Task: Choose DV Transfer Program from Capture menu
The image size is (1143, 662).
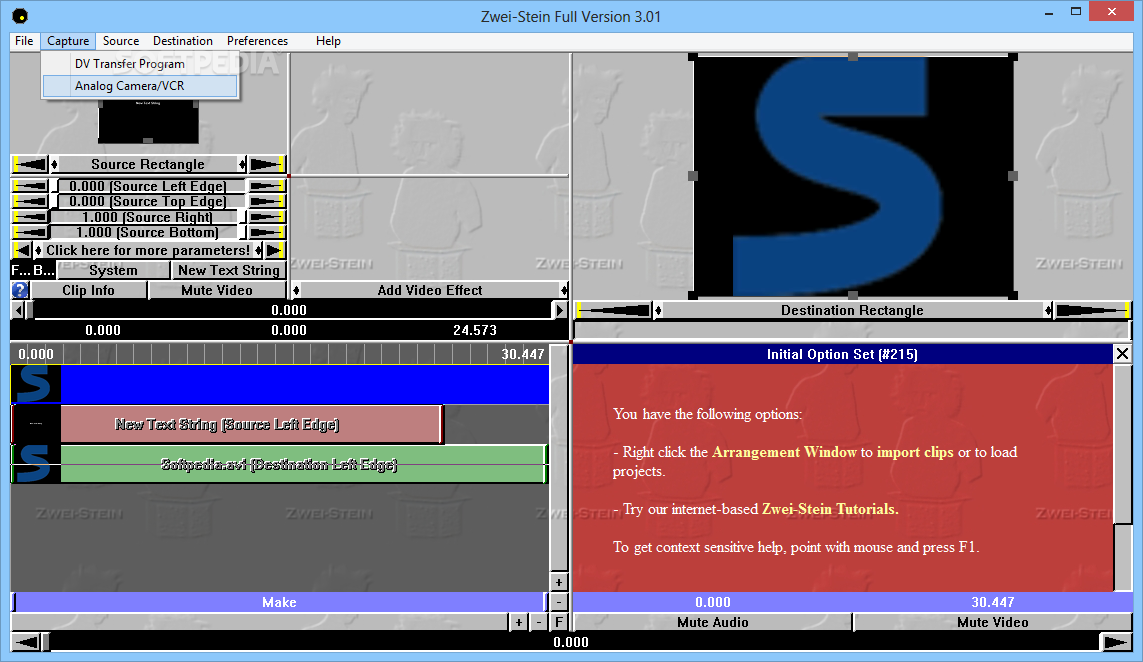Action: click(140, 64)
